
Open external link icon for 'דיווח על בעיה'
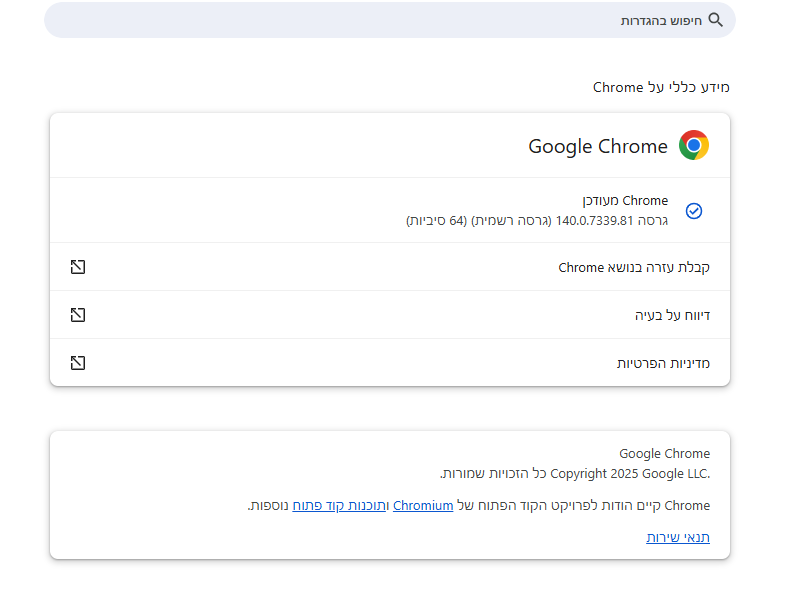(78, 315)
